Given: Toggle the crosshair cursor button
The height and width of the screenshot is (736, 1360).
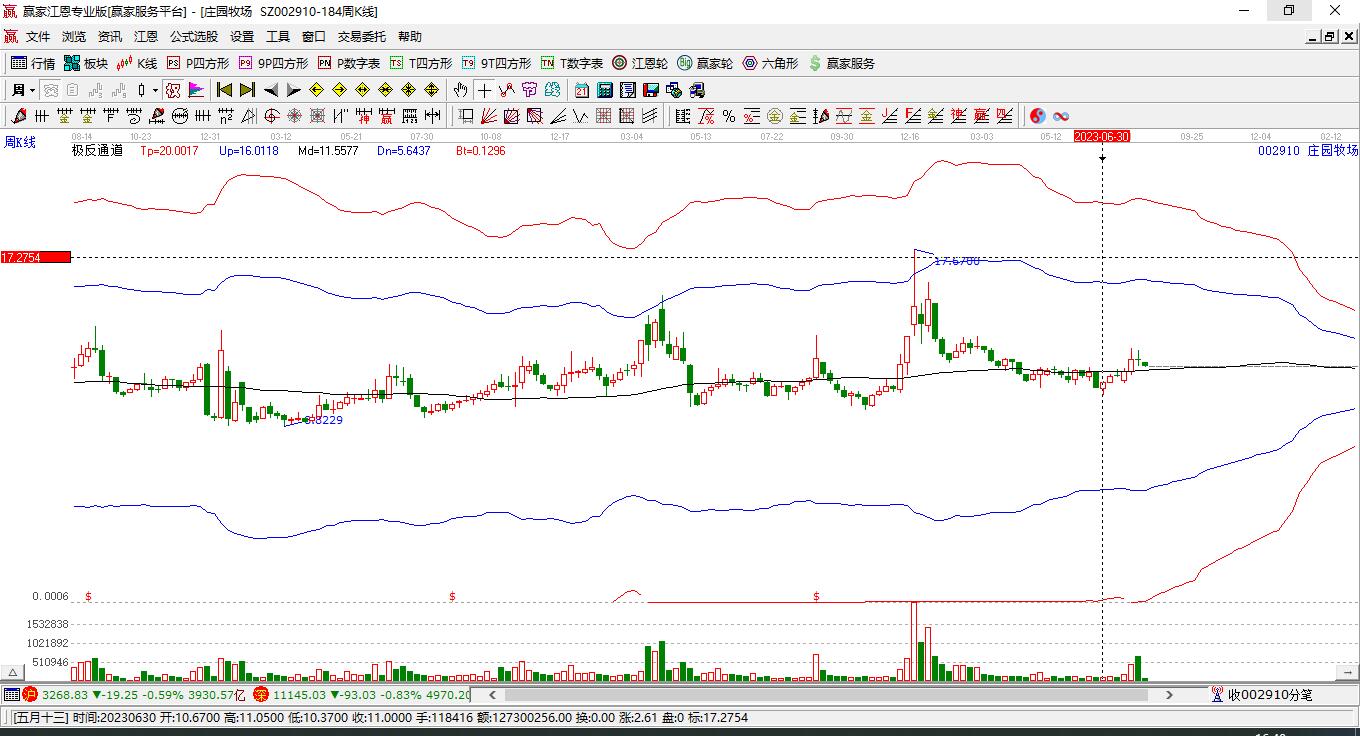Looking at the screenshot, I should click(x=484, y=90).
